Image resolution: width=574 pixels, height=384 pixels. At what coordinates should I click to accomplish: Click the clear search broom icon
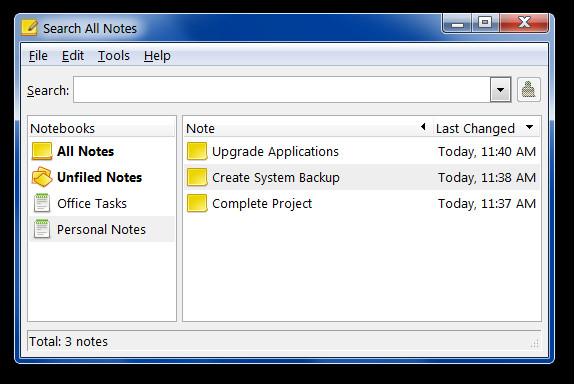pos(529,90)
